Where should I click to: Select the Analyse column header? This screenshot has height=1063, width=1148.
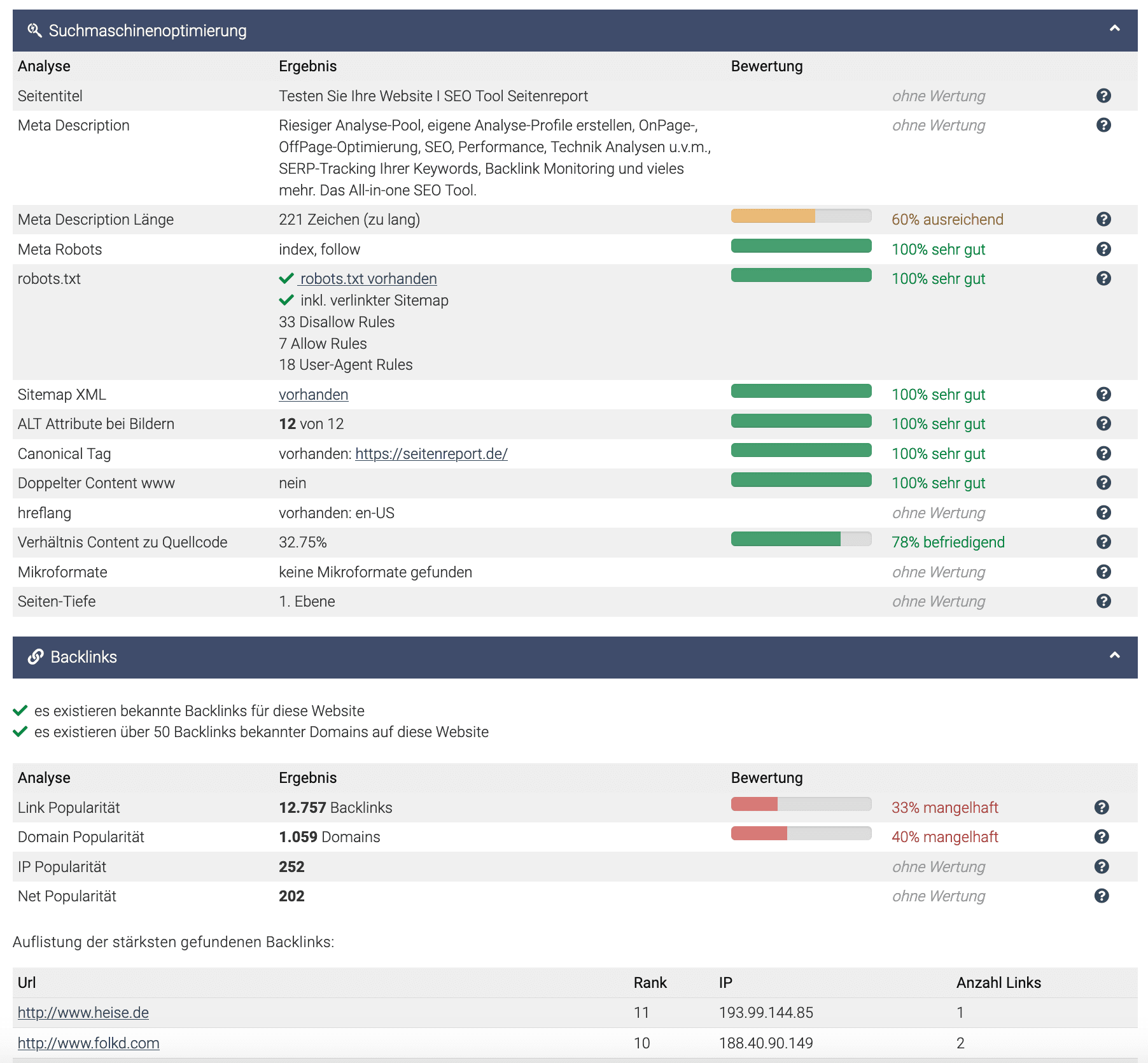[x=44, y=66]
